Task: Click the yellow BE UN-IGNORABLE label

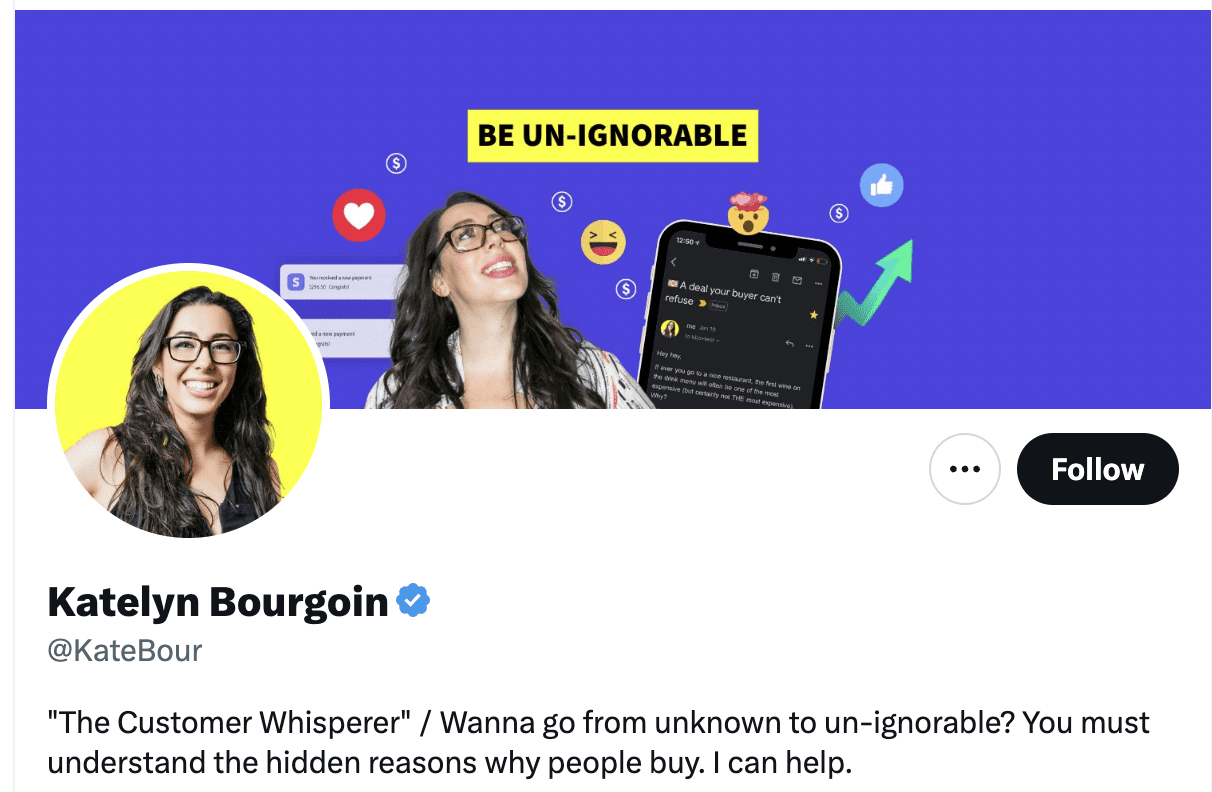Action: [x=612, y=136]
